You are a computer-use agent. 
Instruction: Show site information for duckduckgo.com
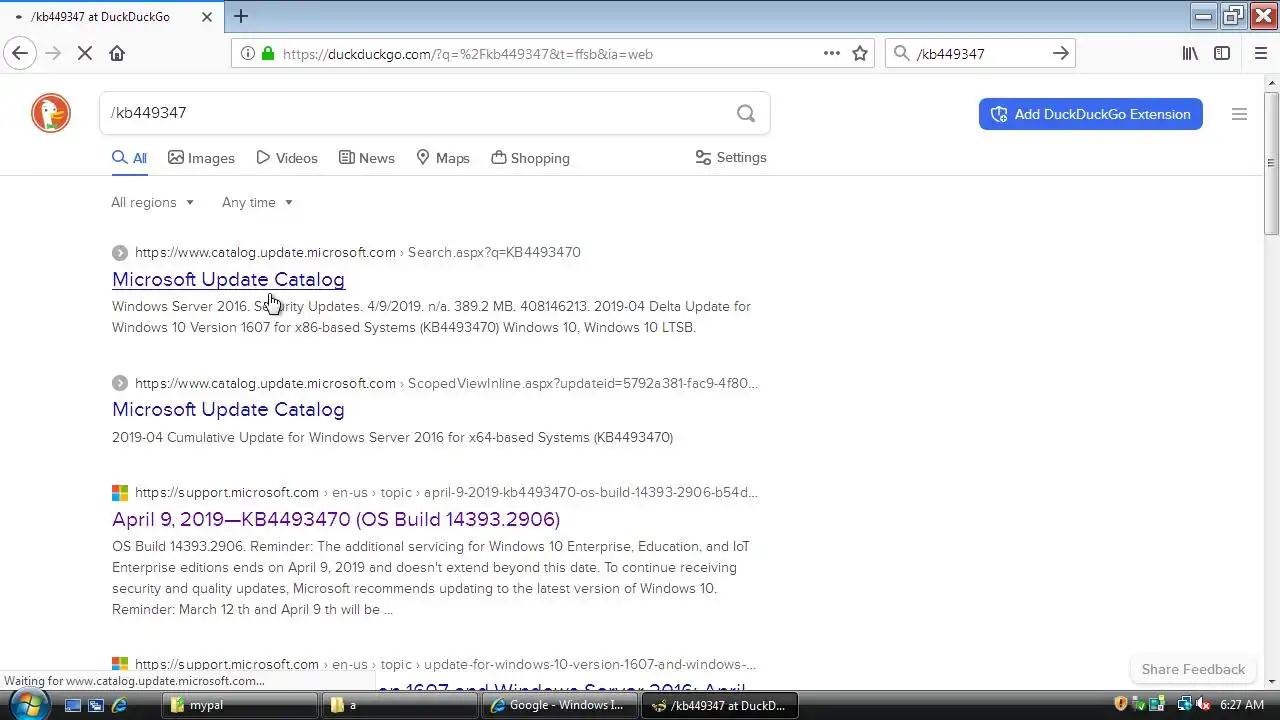246,54
